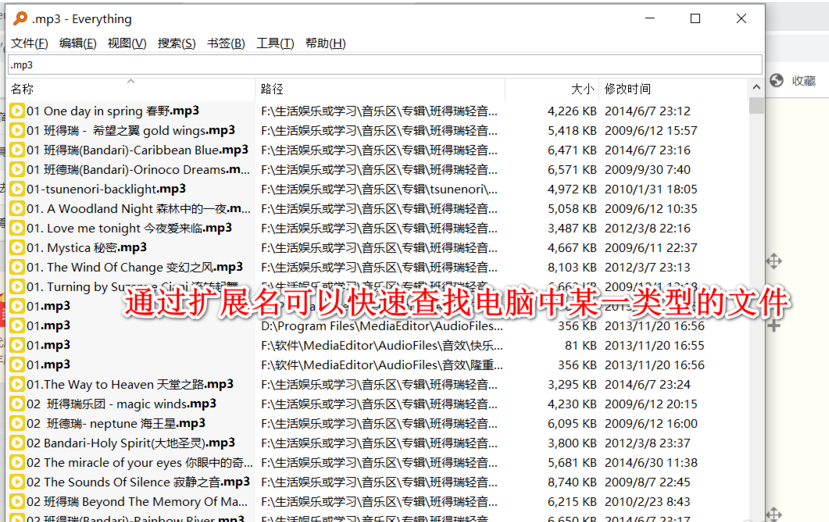This screenshot has height=522, width=829.
Task: Click the file icon of 希望之翼 gold wings.mp3
Action: click(17, 131)
